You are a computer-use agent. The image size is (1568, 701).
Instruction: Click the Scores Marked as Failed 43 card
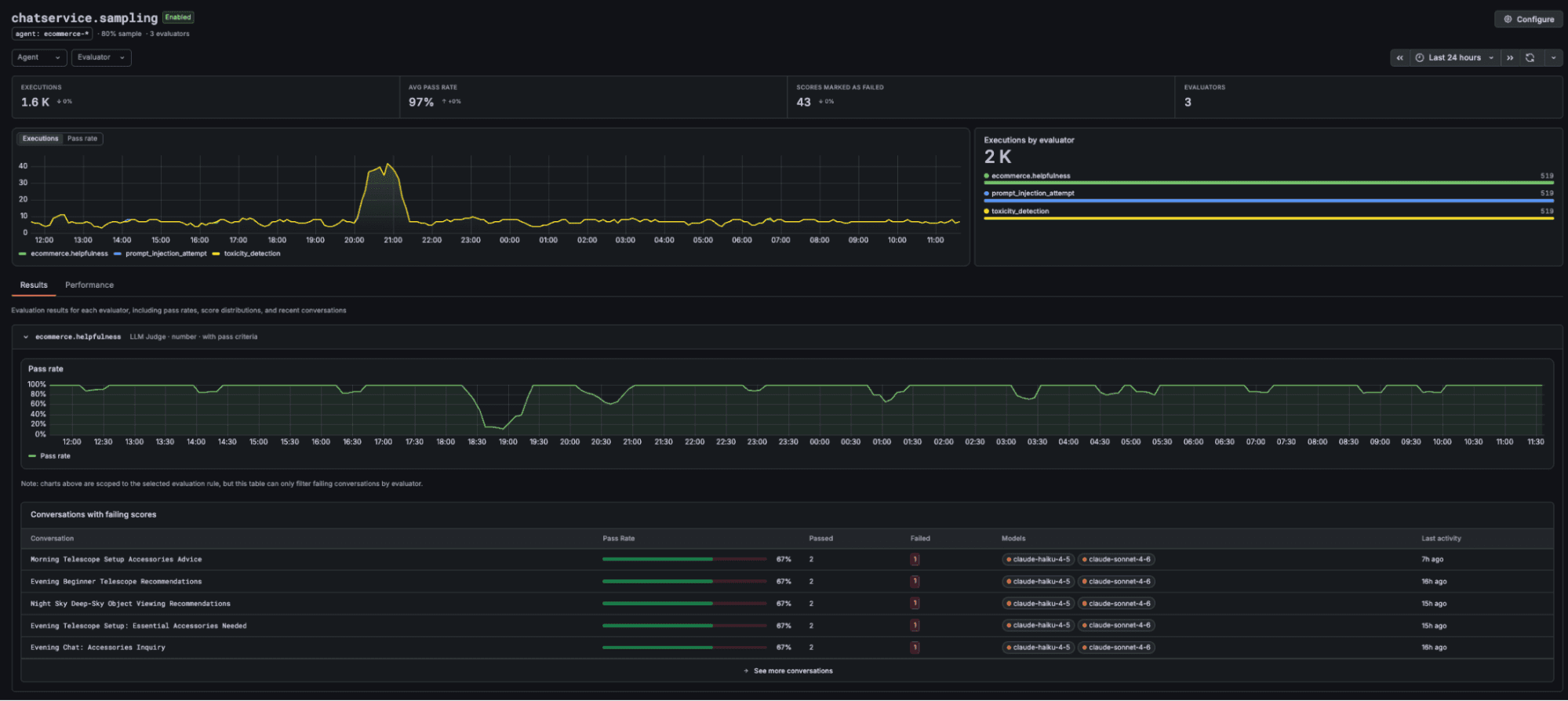[980, 97]
